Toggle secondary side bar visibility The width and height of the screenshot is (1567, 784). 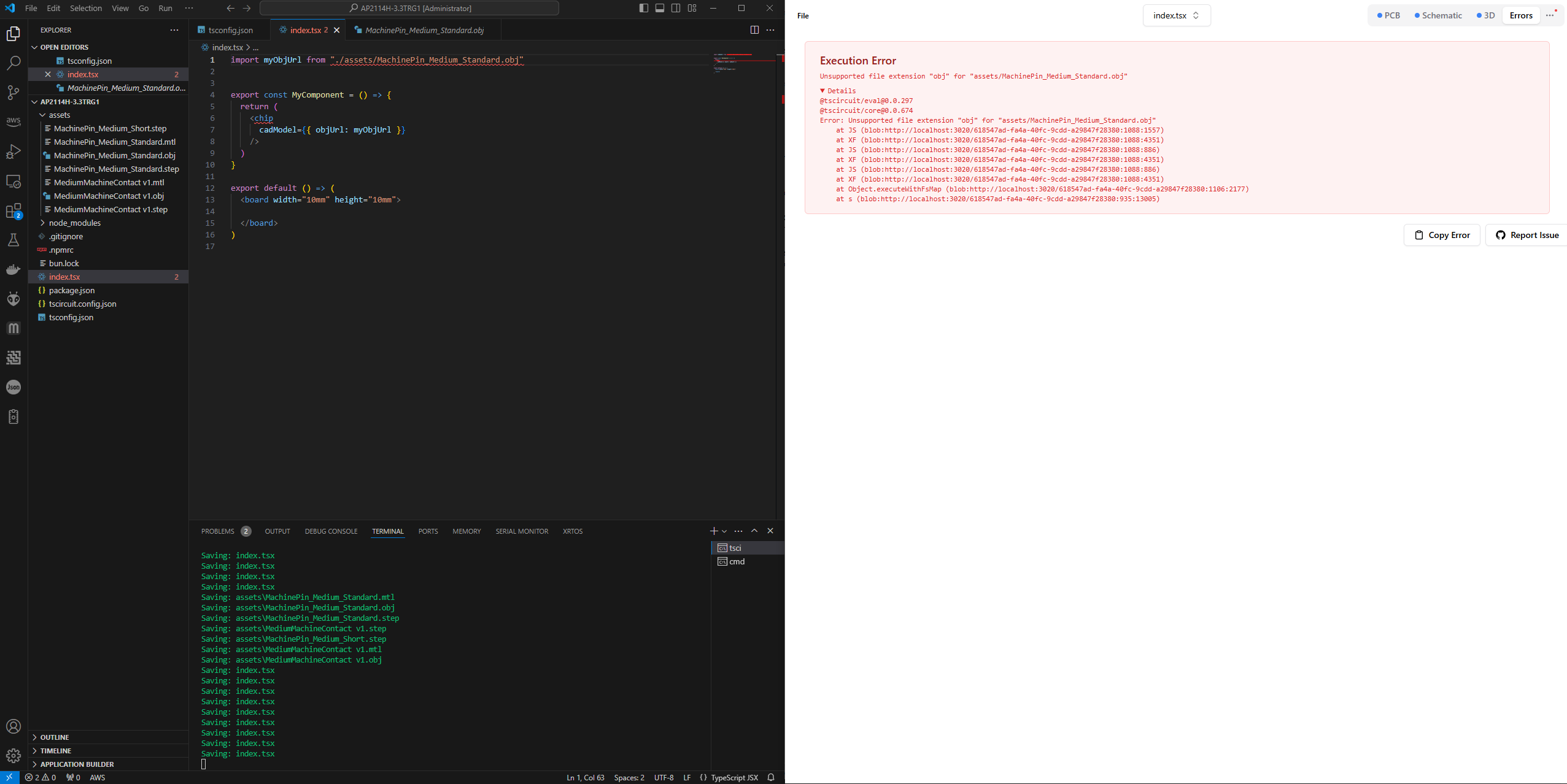click(x=676, y=8)
